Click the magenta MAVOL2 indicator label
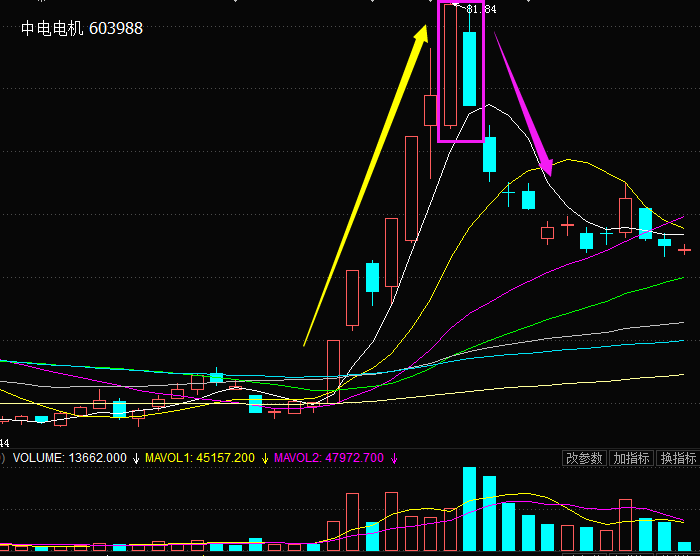 pyautogui.click(x=327, y=458)
